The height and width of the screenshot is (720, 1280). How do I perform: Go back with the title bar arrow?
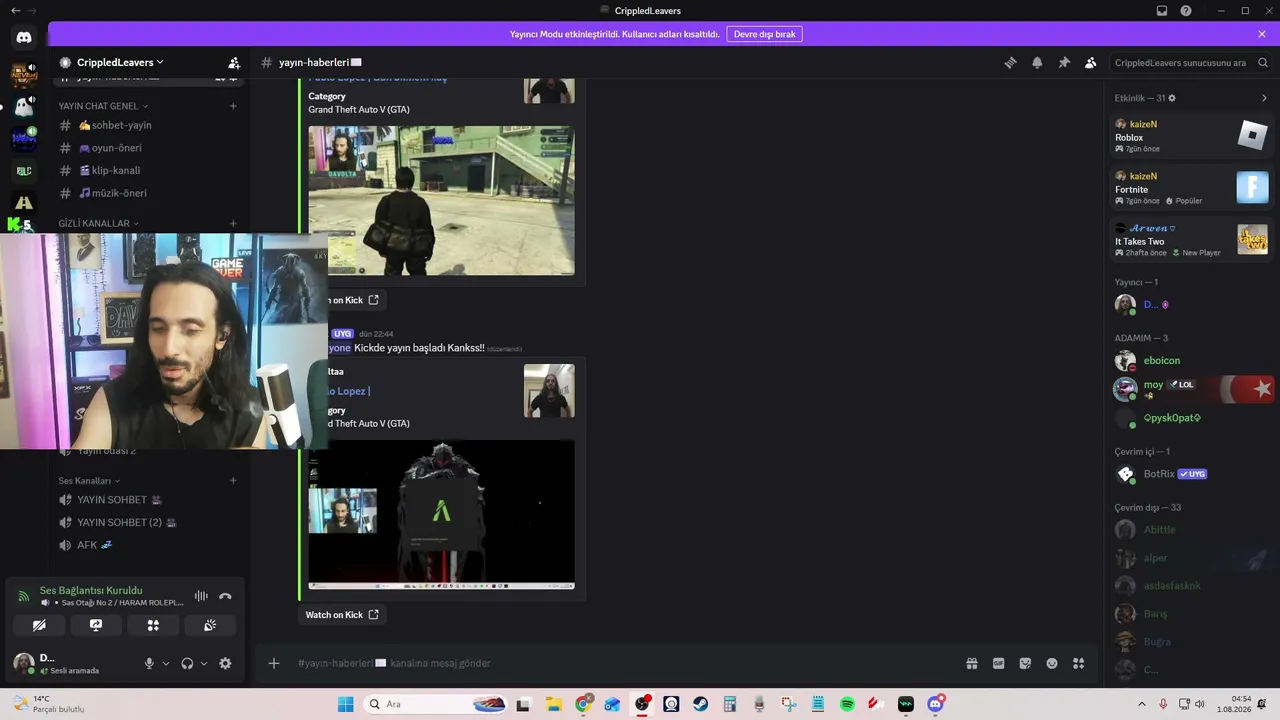click(15, 11)
